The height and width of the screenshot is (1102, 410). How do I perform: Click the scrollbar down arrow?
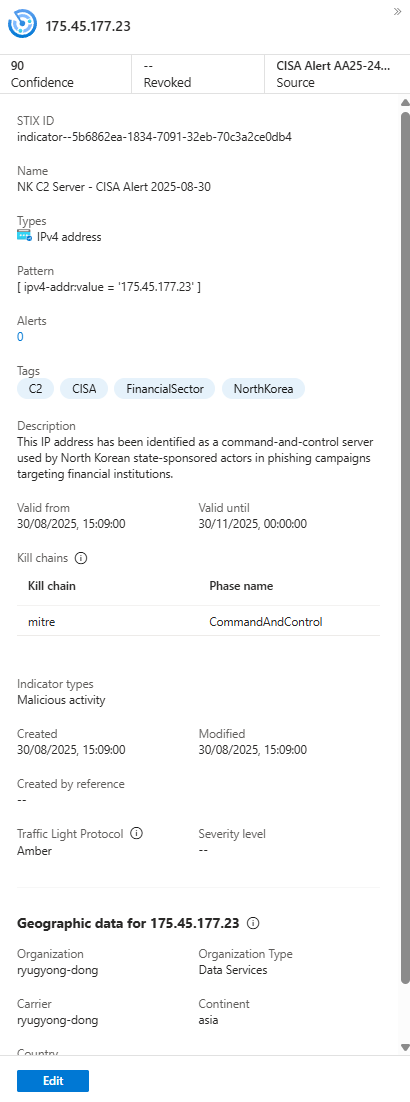point(404,1047)
